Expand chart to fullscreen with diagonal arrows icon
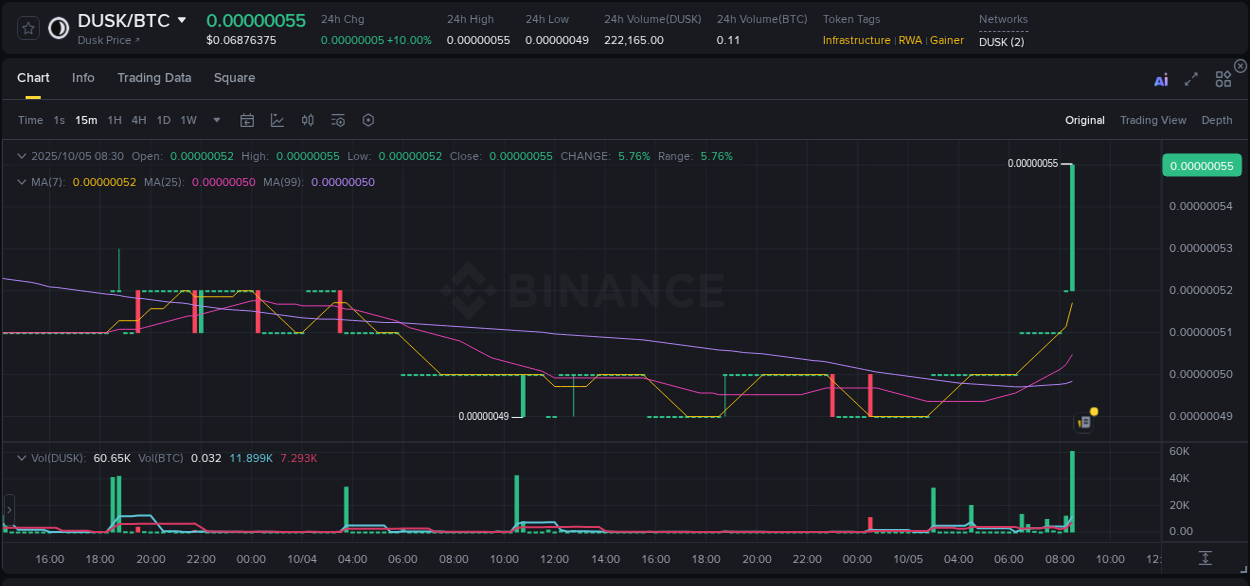 click(x=1190, y=78)
